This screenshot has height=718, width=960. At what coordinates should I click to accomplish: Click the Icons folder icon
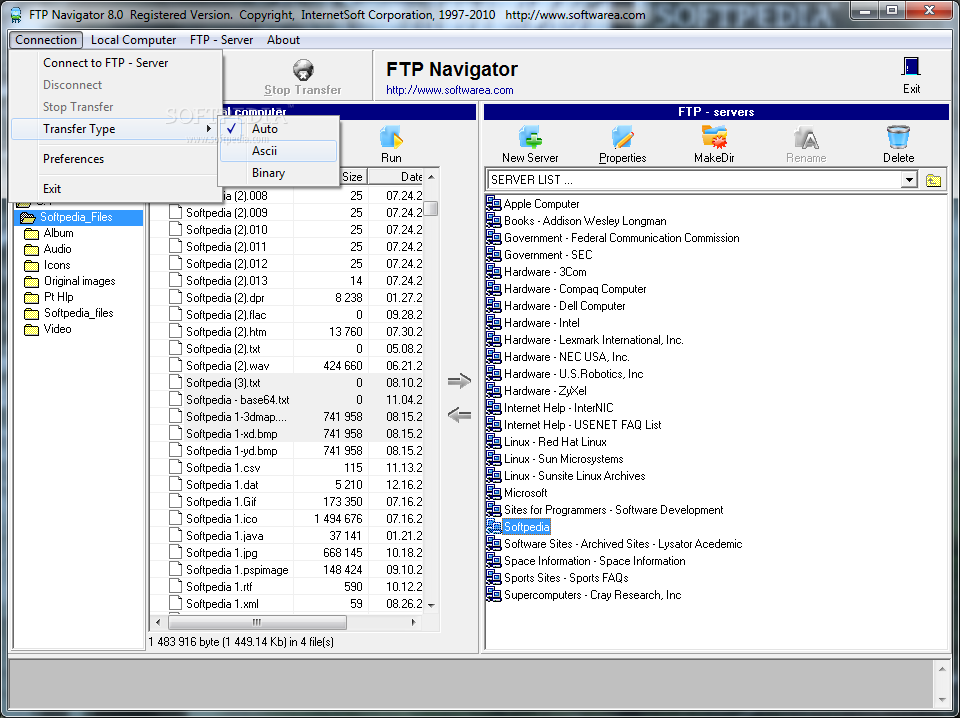(31, 265)
